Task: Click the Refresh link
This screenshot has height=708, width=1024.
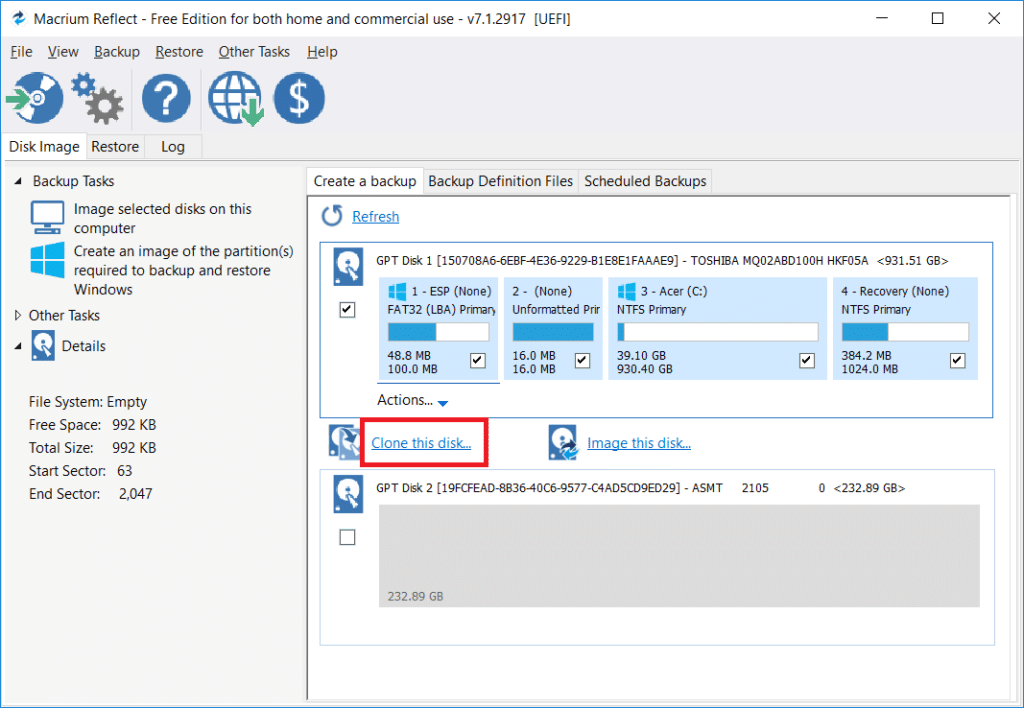Action: point(376,216)
